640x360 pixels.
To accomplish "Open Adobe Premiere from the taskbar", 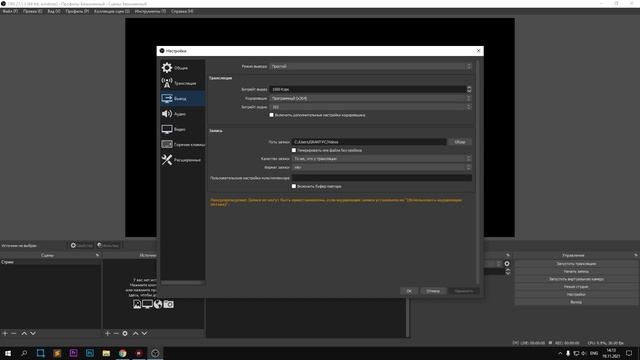I will tap(73, 353).
